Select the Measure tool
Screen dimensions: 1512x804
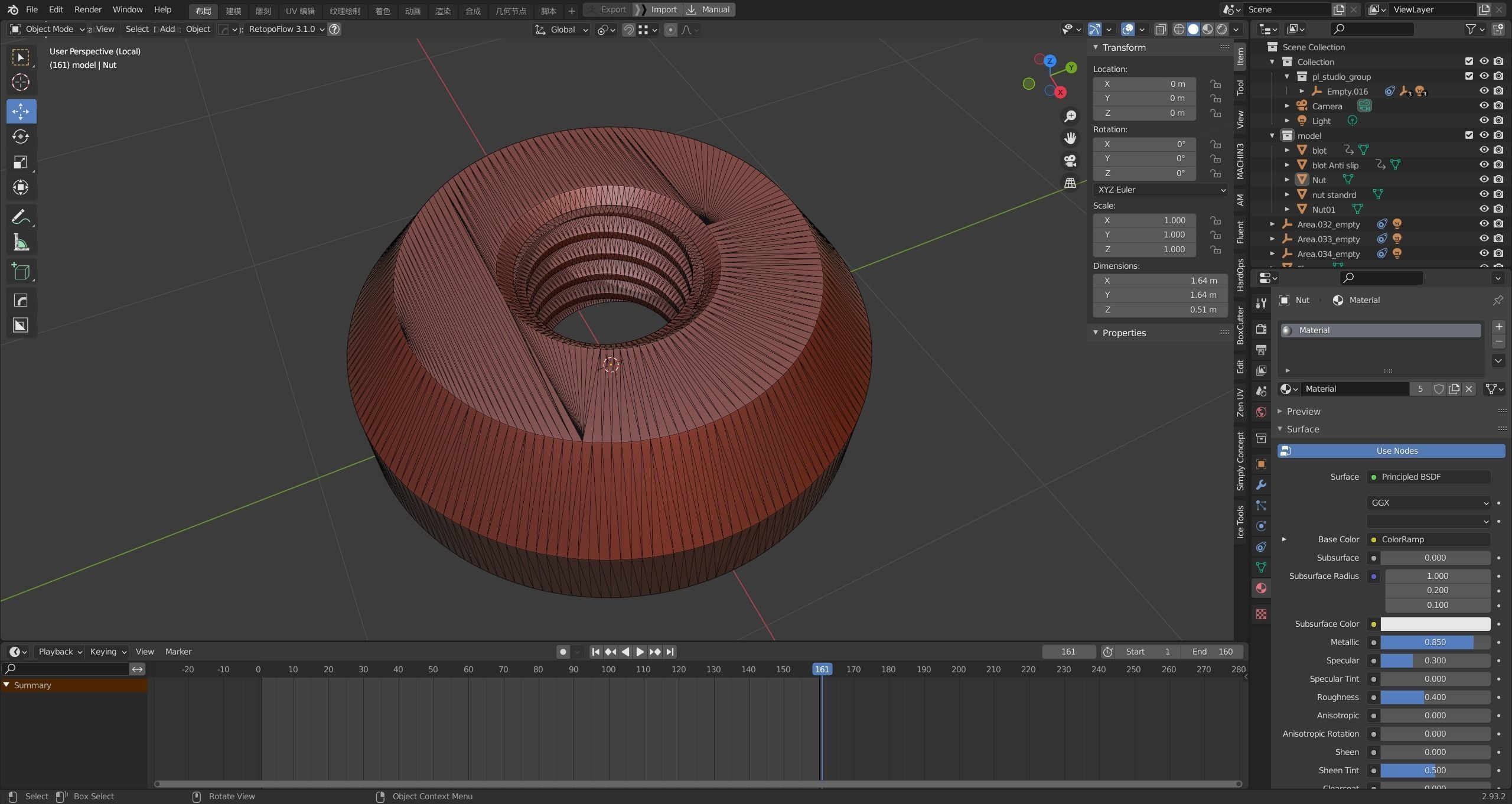[21, 243]
